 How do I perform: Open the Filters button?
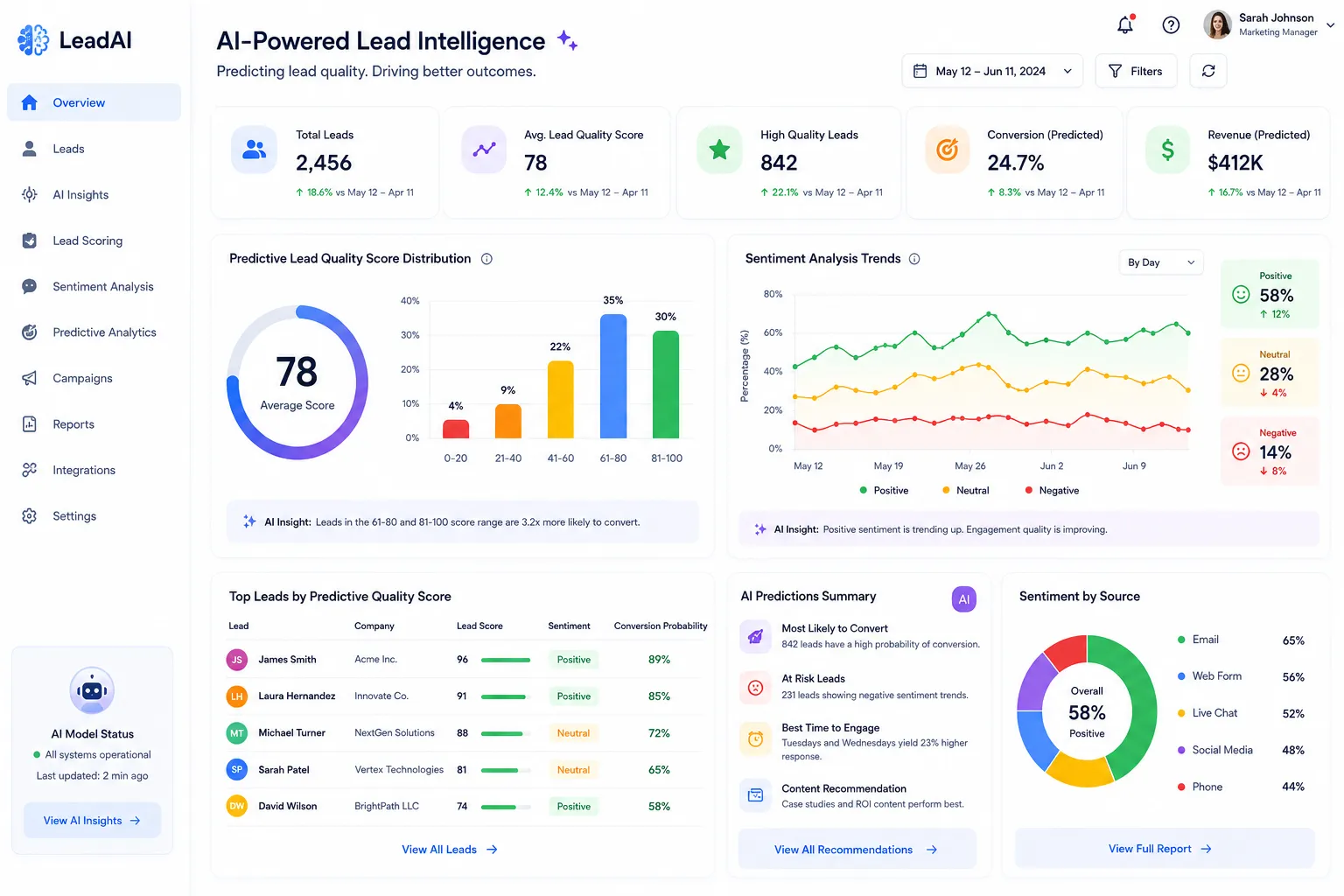(x=1136, y=71)
